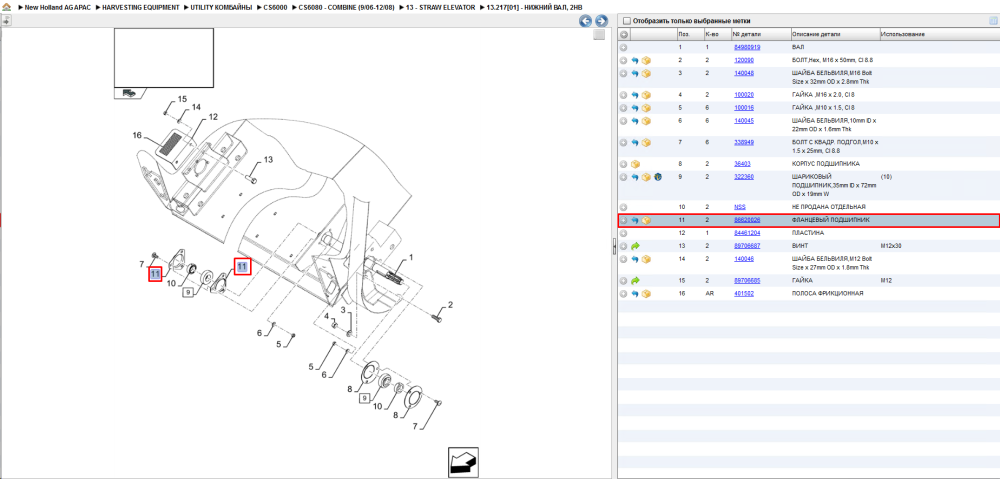Toggle grey plus button for position 4 ГАЙКА
1000x479 pixels.
click(x=624, y=95)
